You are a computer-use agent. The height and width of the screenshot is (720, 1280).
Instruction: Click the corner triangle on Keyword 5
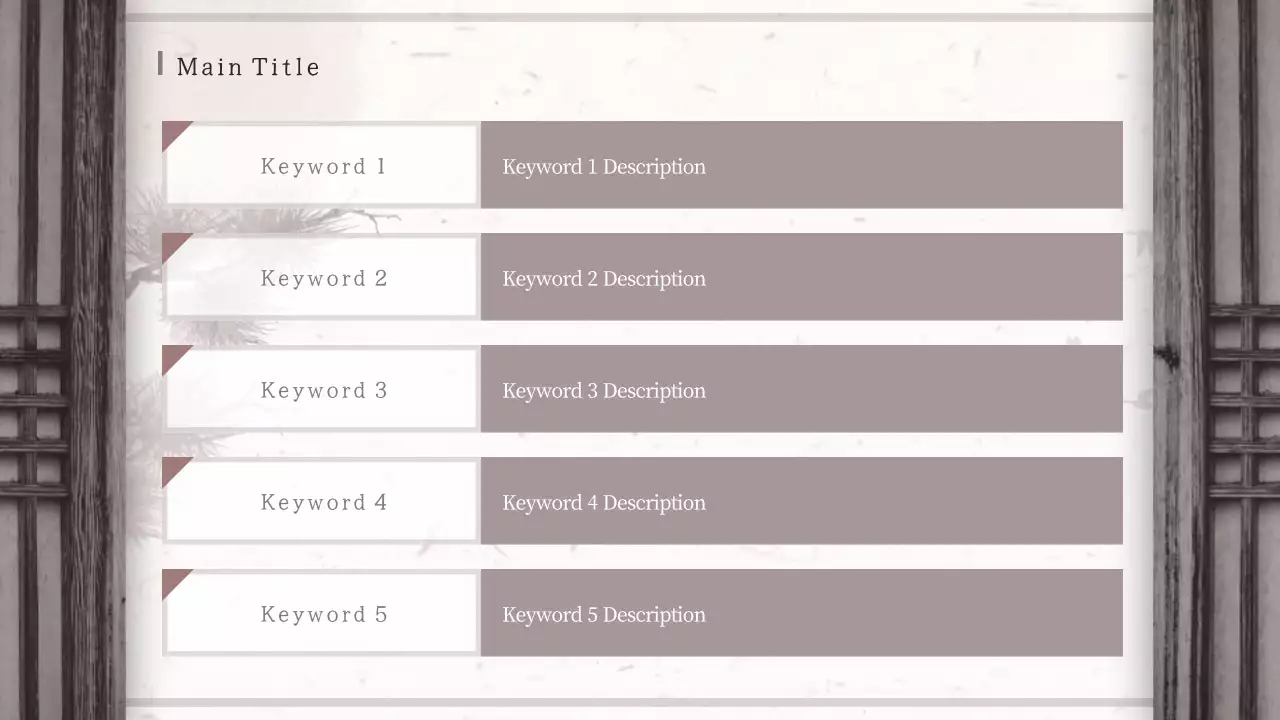coord(172,579)
